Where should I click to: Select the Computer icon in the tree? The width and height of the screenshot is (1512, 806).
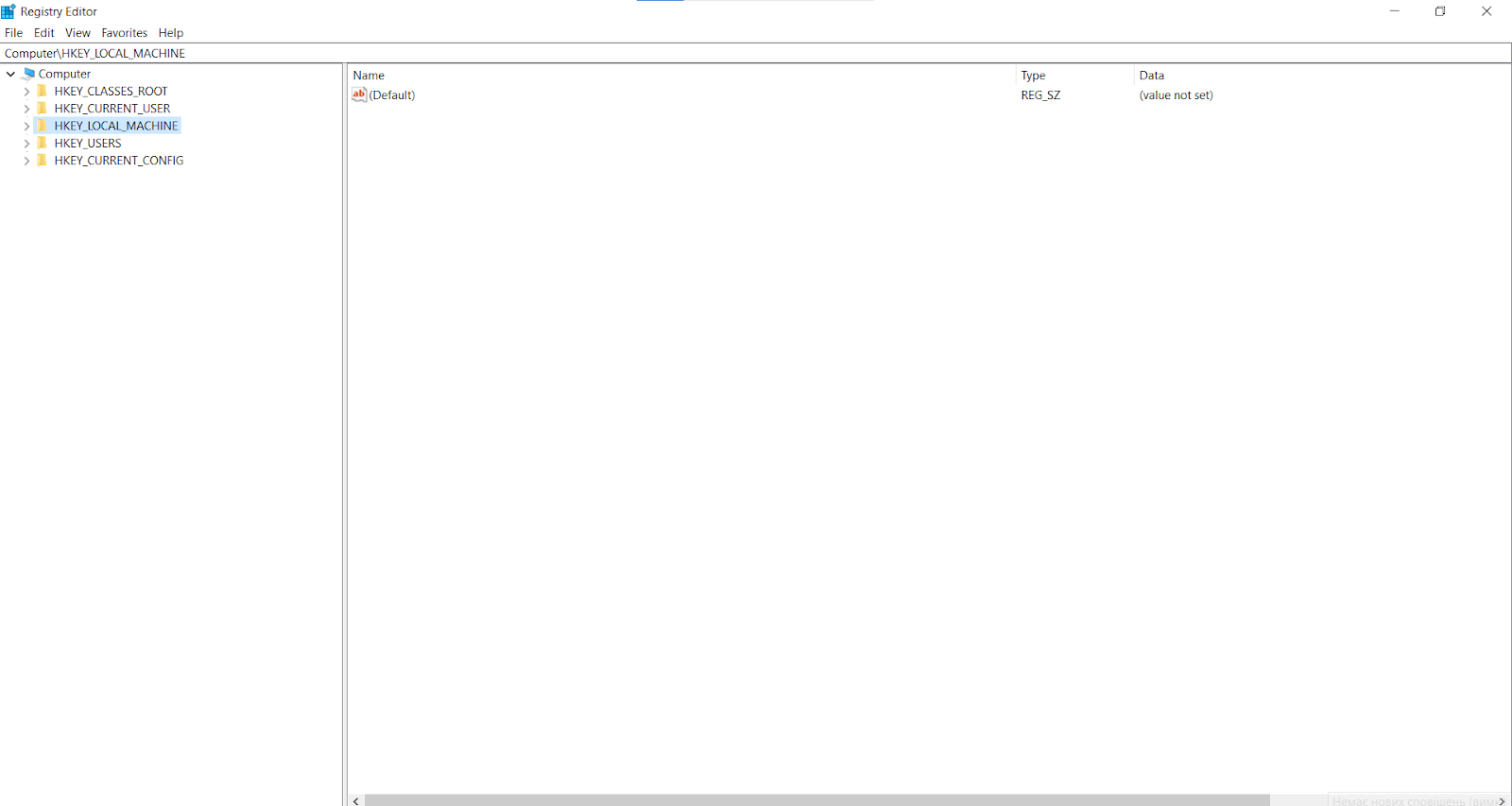coord(29,74)
